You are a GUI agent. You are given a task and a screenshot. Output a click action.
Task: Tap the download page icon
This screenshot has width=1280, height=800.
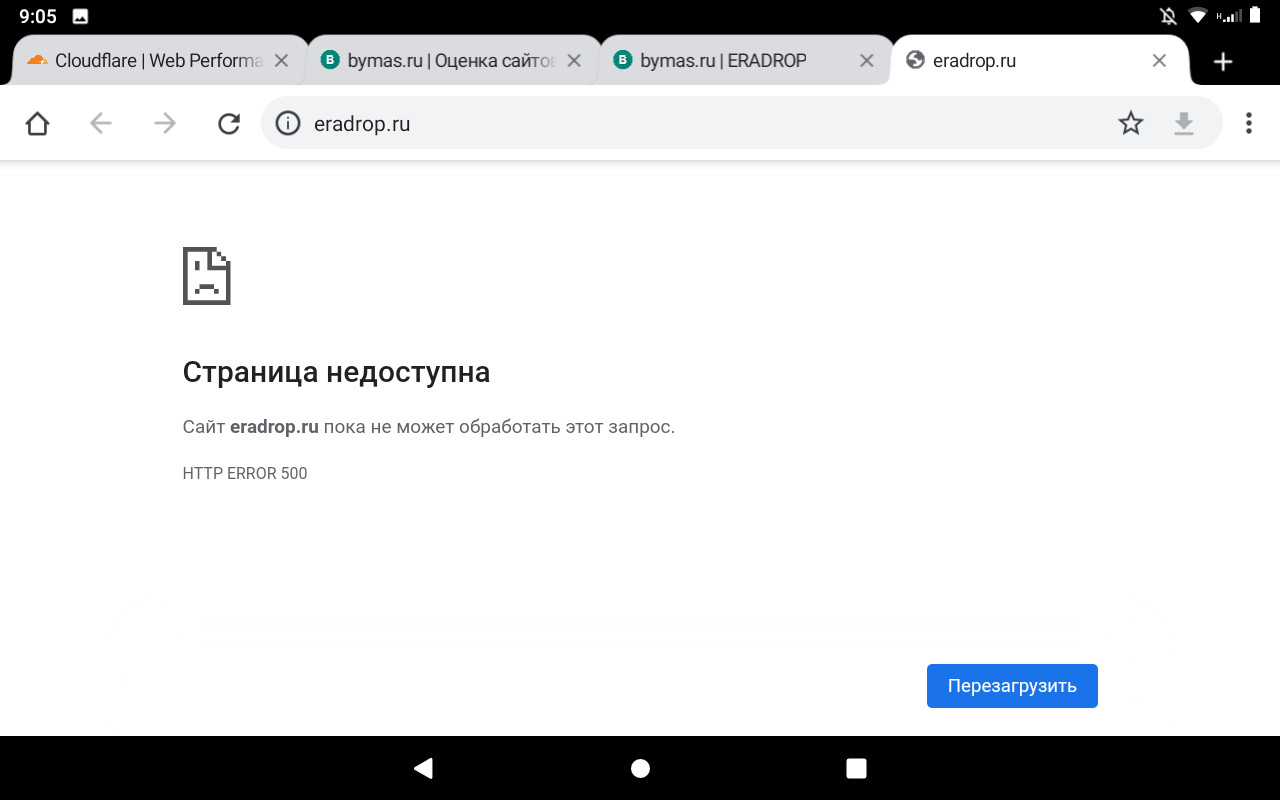coord(1184,123)
